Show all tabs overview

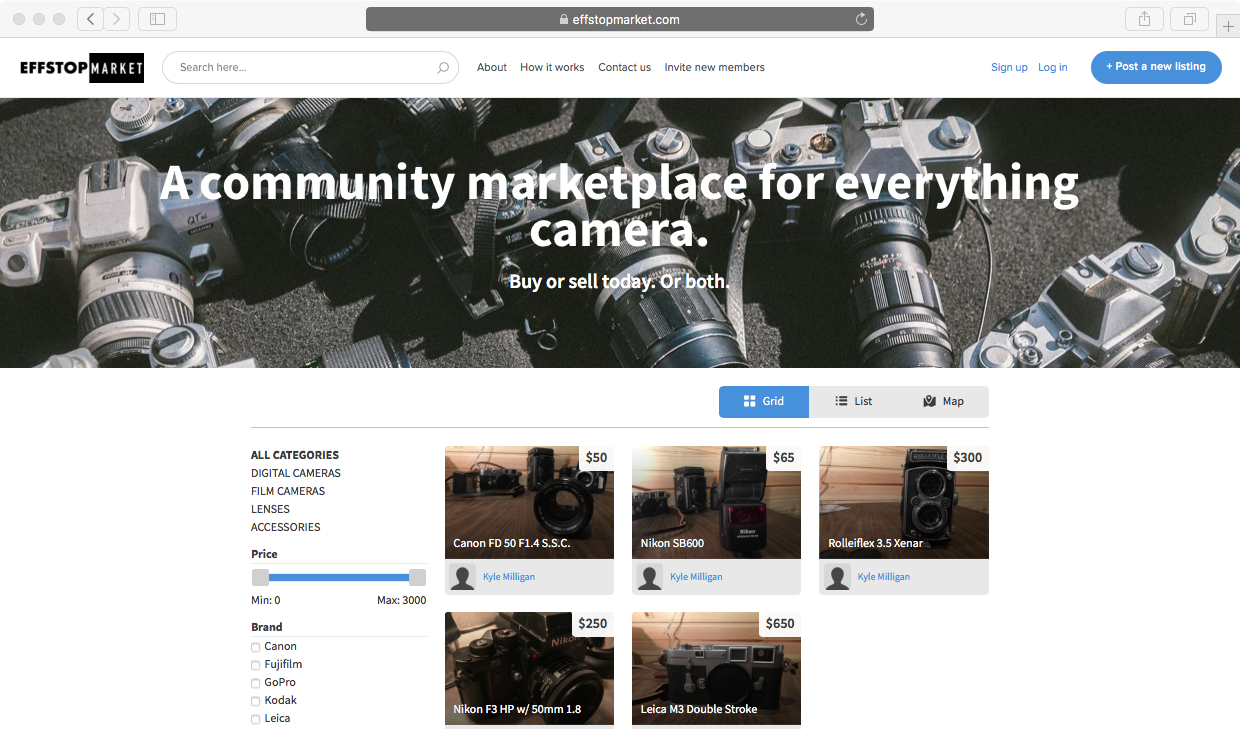pos(1190,19)
